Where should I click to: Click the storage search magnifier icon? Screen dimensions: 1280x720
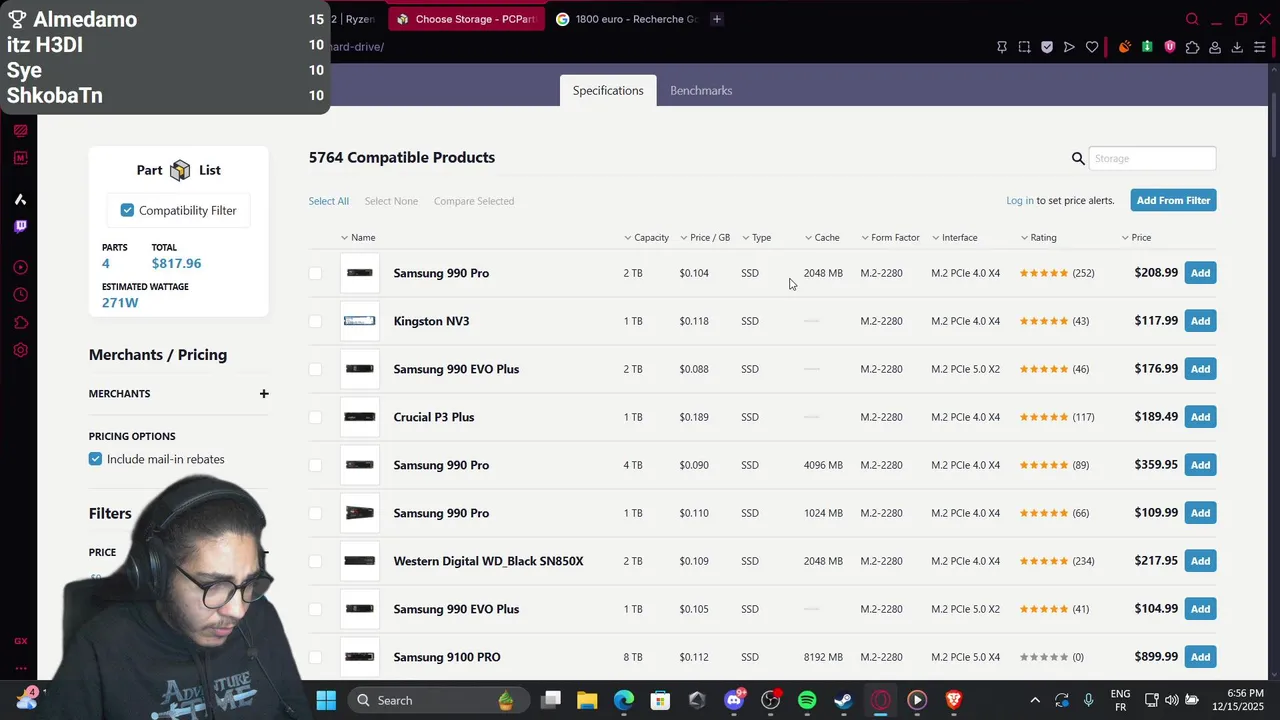pyautogui.click(x=1078, y=158)
